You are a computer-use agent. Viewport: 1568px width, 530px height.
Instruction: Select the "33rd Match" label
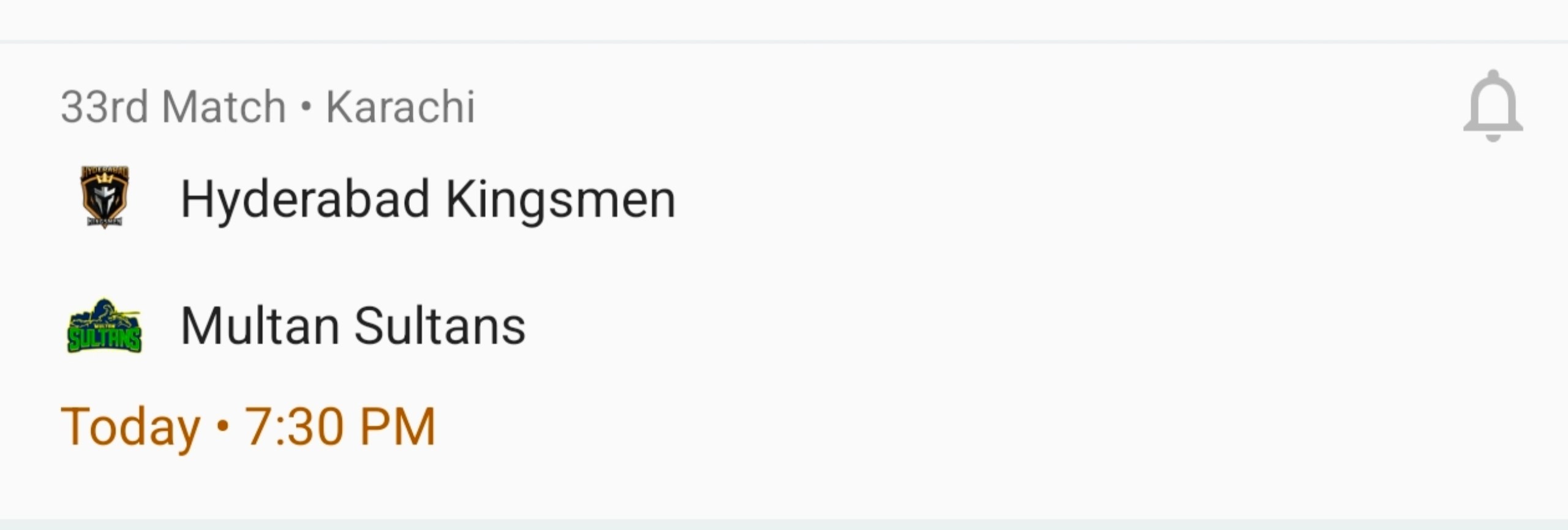point(173,107)
